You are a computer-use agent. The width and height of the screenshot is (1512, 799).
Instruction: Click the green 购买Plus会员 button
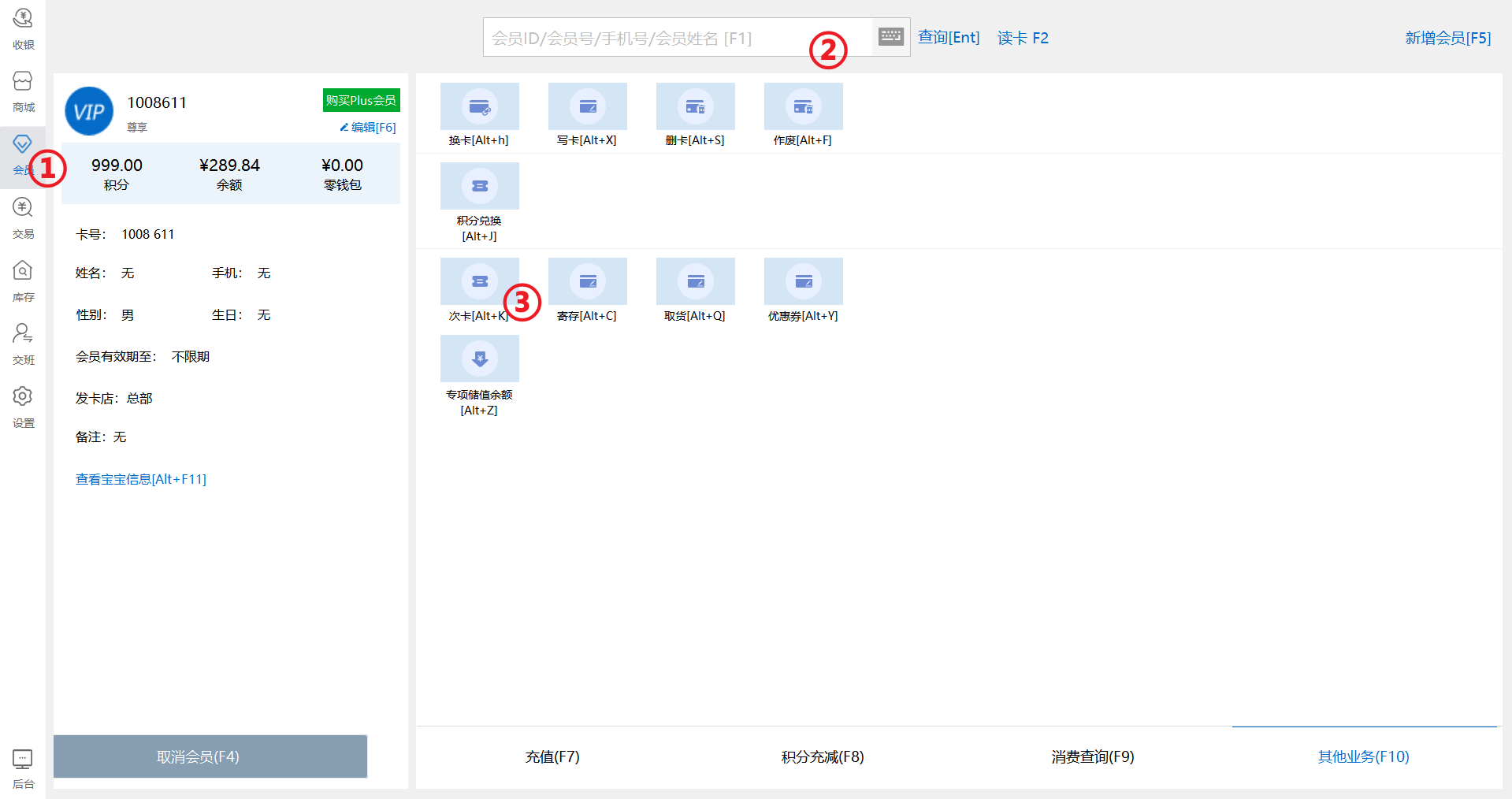[x=361, y=100]
